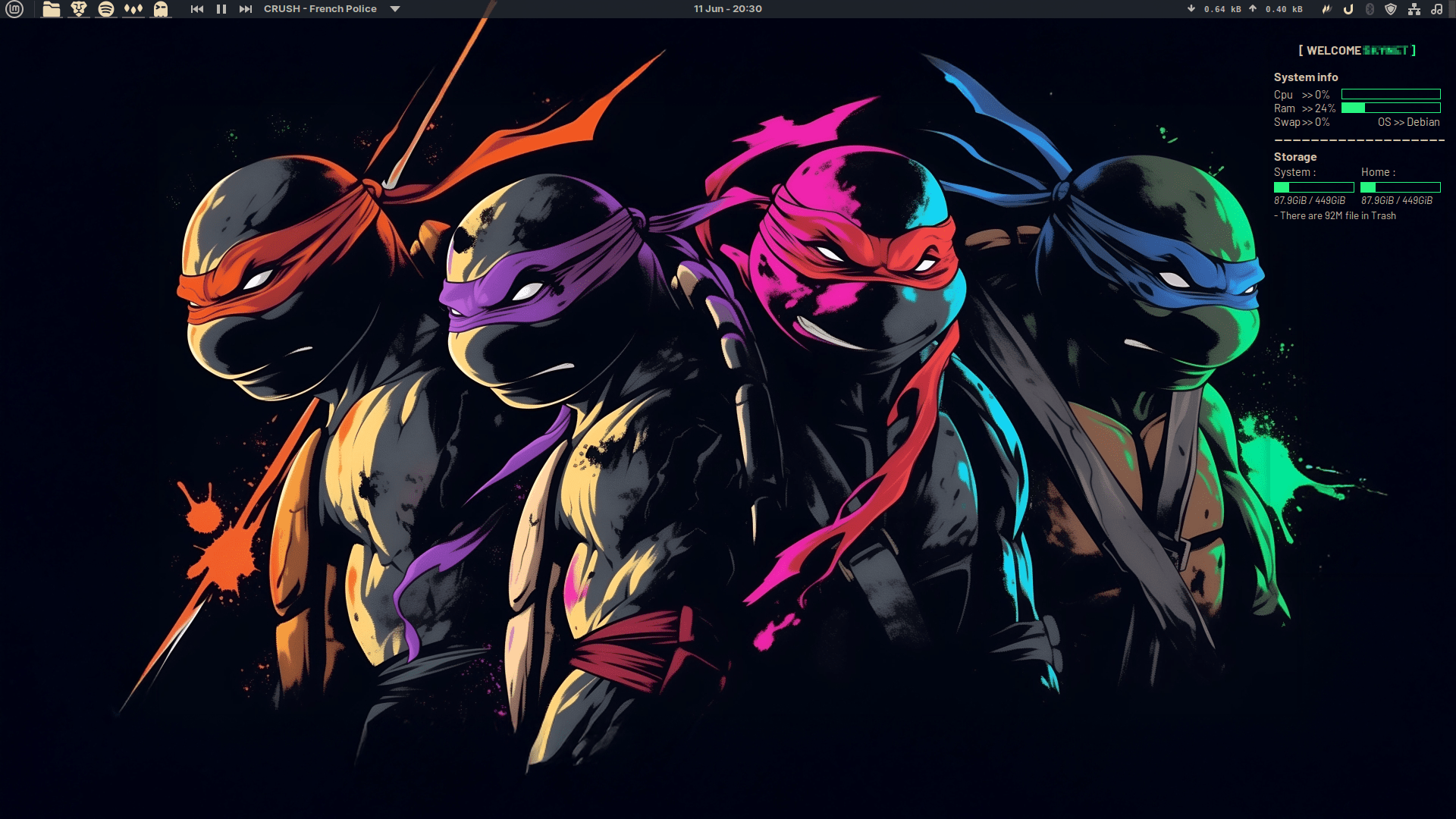Click the Cpu >> 0% readout

(x=1301, y=95)
